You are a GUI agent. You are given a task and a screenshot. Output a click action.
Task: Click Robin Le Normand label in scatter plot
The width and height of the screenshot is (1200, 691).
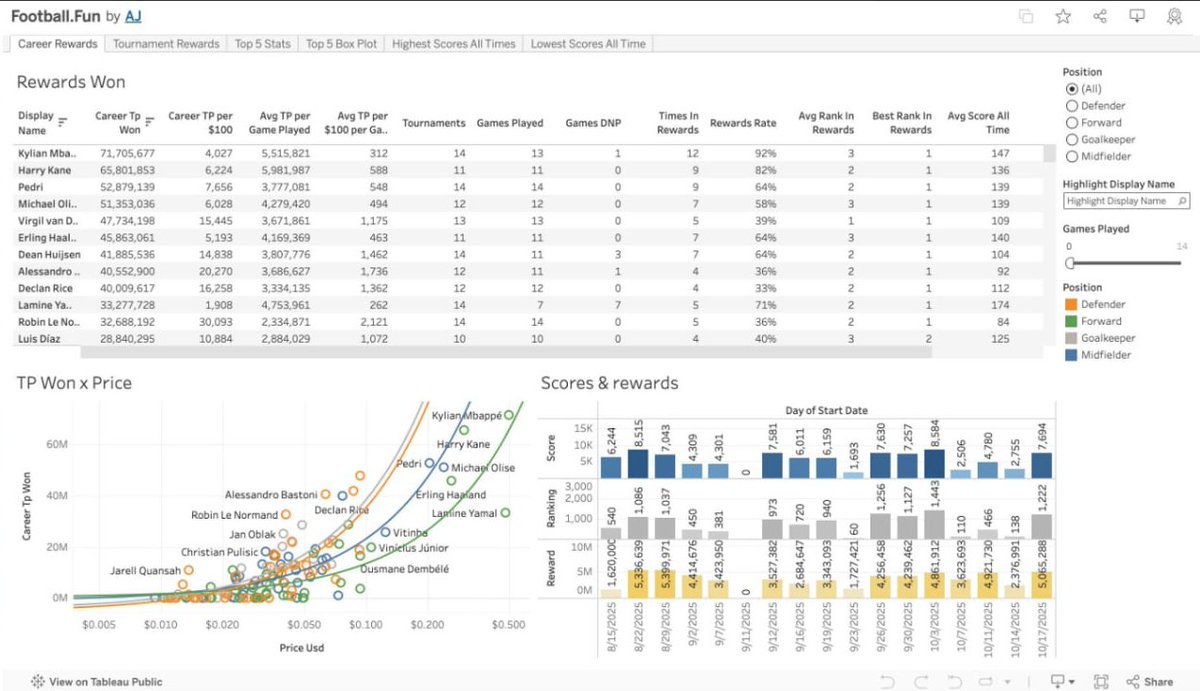pyautogui.click(x=232, y=515)
